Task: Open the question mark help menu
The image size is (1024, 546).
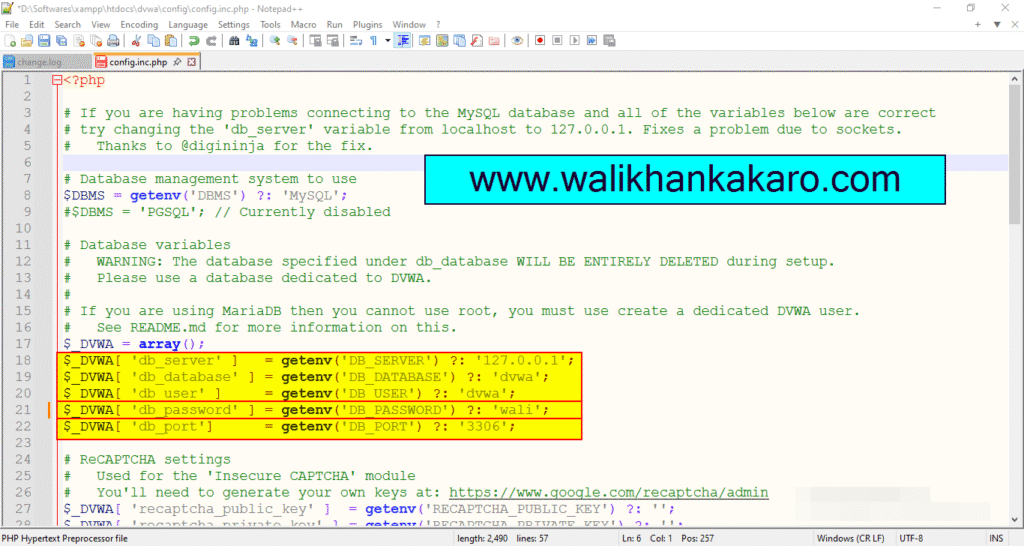Action: pyautogui.click(x=438, y=24)
